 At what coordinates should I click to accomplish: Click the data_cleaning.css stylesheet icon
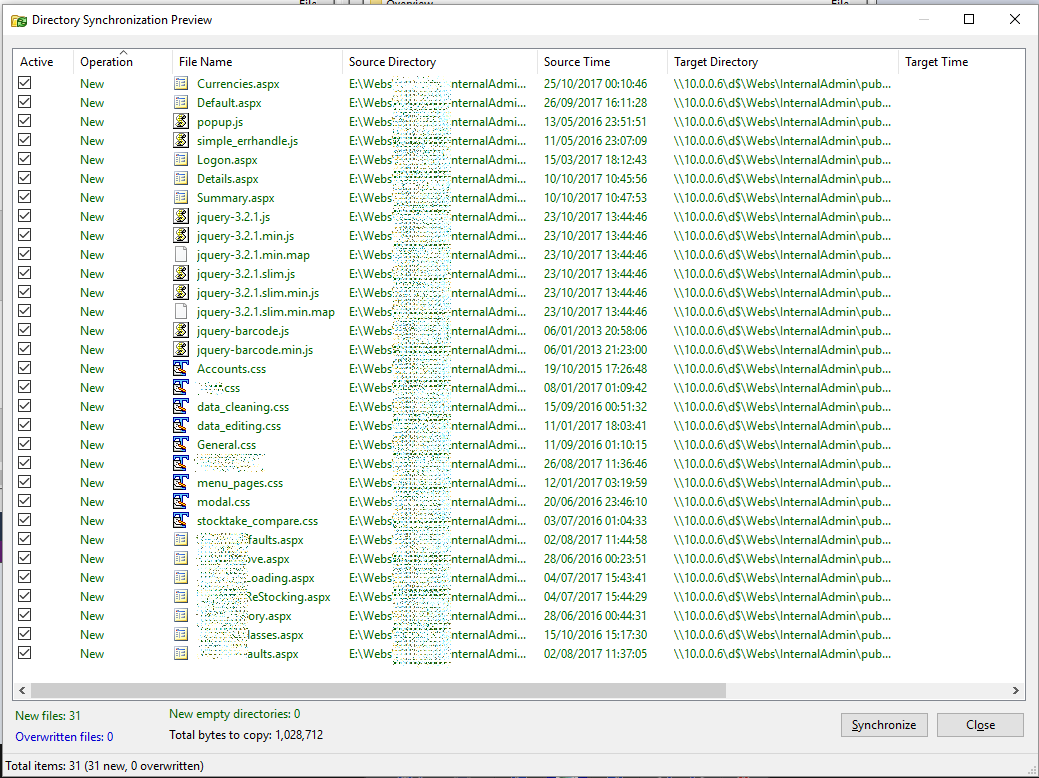click(x=181, y=406)
